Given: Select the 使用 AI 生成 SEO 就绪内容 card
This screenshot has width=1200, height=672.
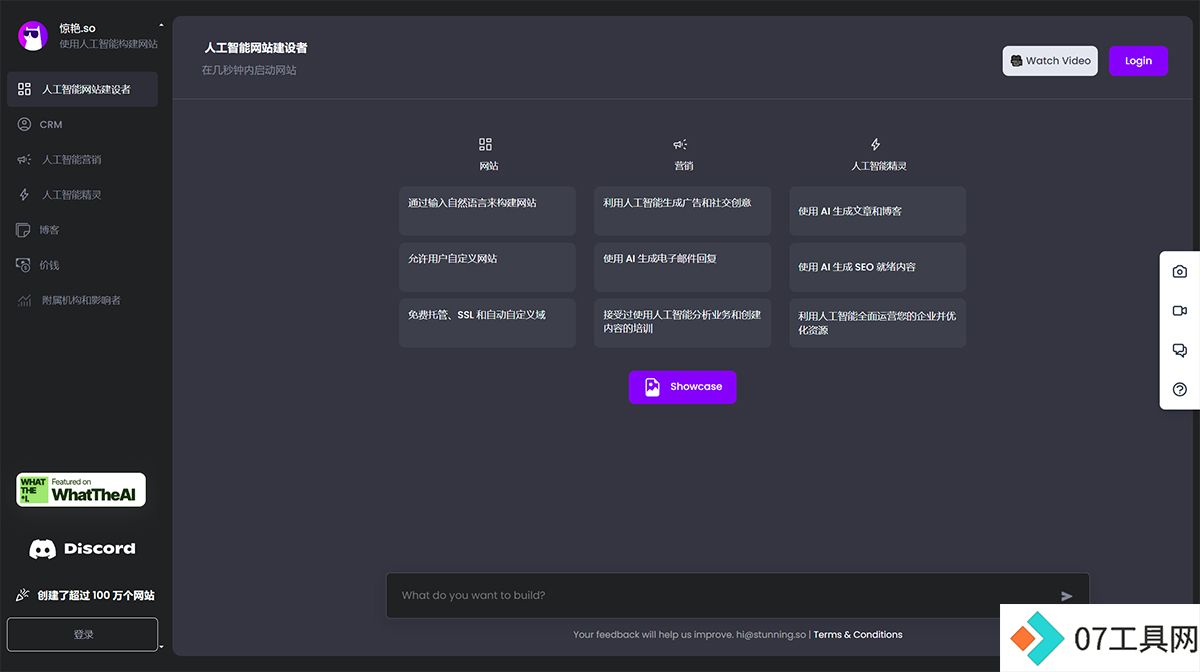Looking at the screenshot, I should coord(877,267).
